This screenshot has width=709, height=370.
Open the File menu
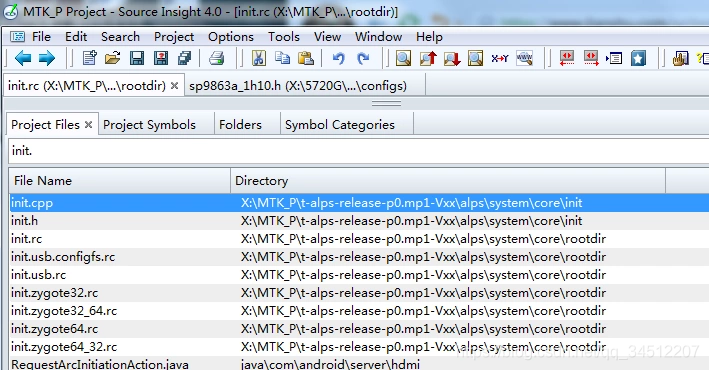[41, 37]
